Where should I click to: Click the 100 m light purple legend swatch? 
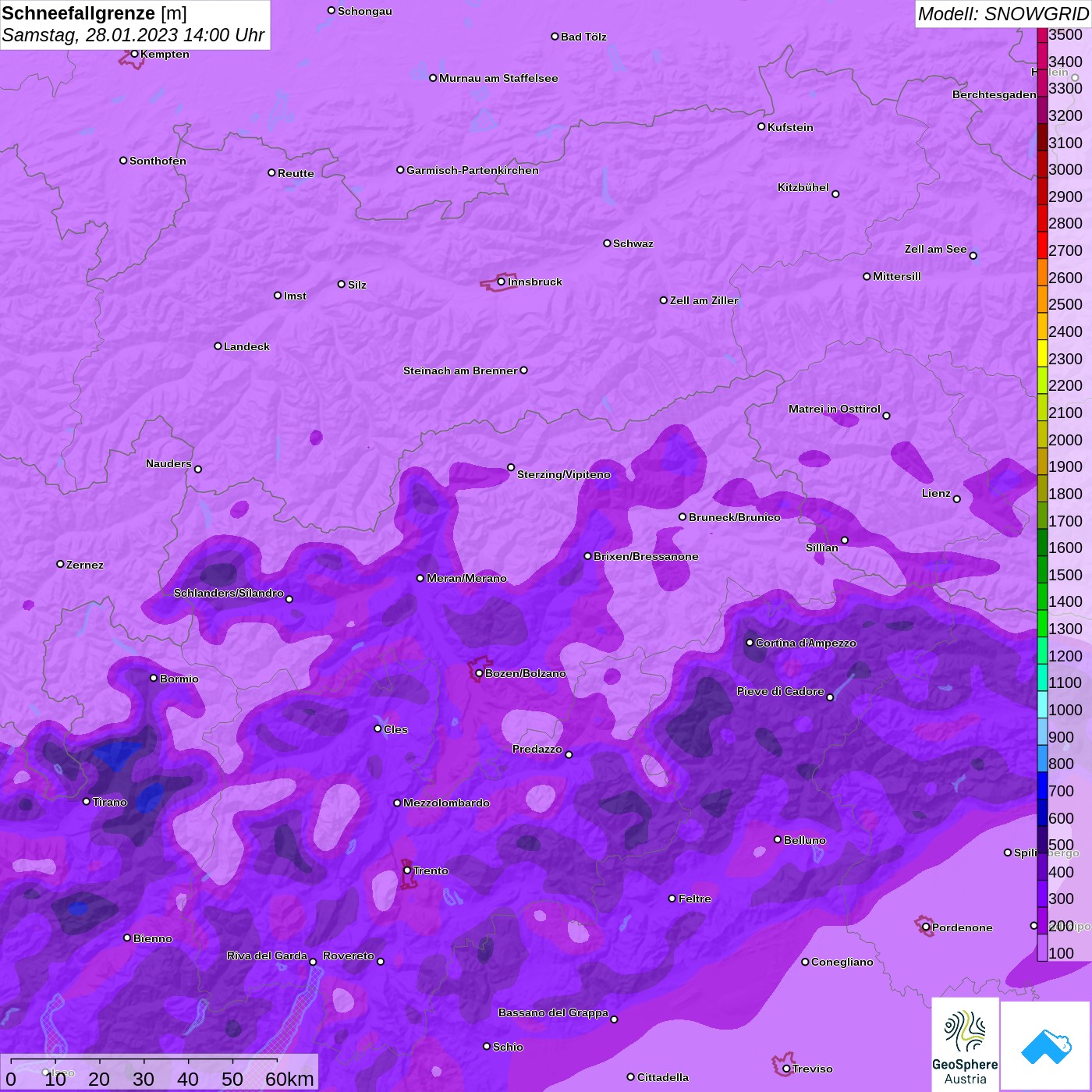[1042, 948]
